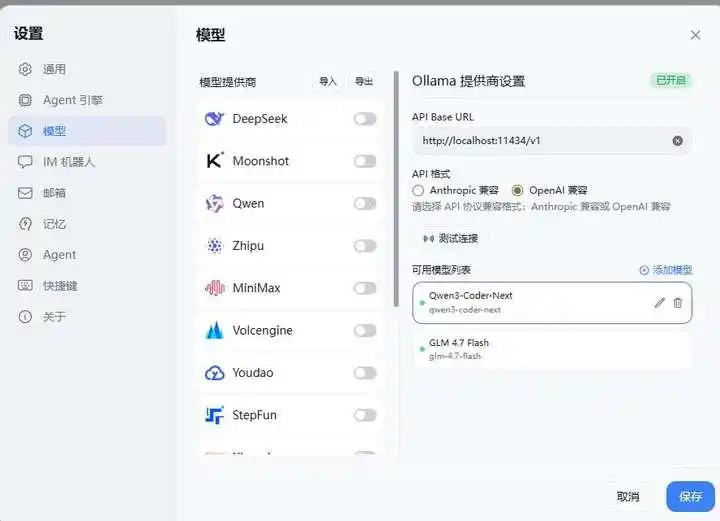The image size is (720, 521).
Task: Click the 关于 about entry
Action: click(87, 317)
